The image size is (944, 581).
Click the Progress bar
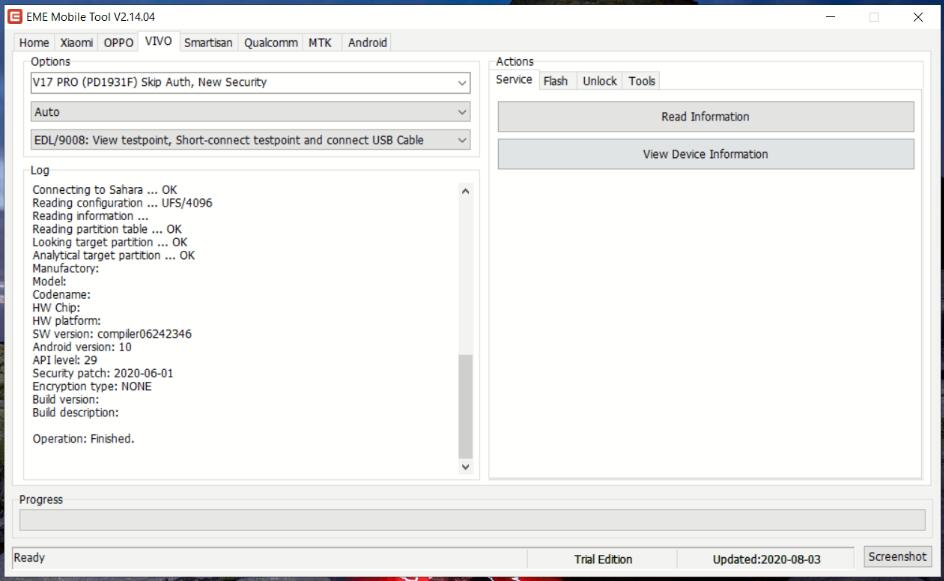click(x=473, y=520)
